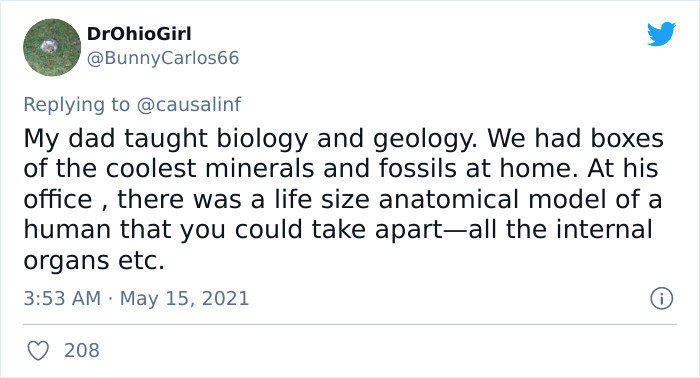Open the DrOhioGirl display name
Screen dimensions: 700x378
(x=139, y=34)
